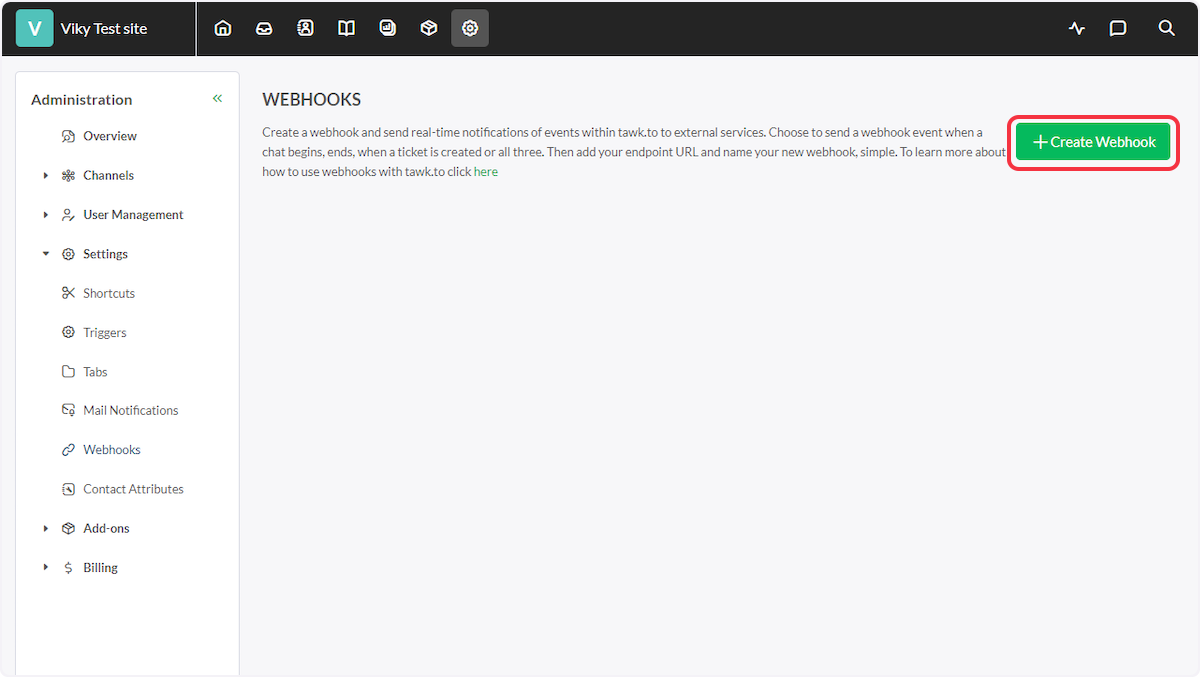Click the Create Webhook button
The image size is (1200, 677).
coord(1092,142)
